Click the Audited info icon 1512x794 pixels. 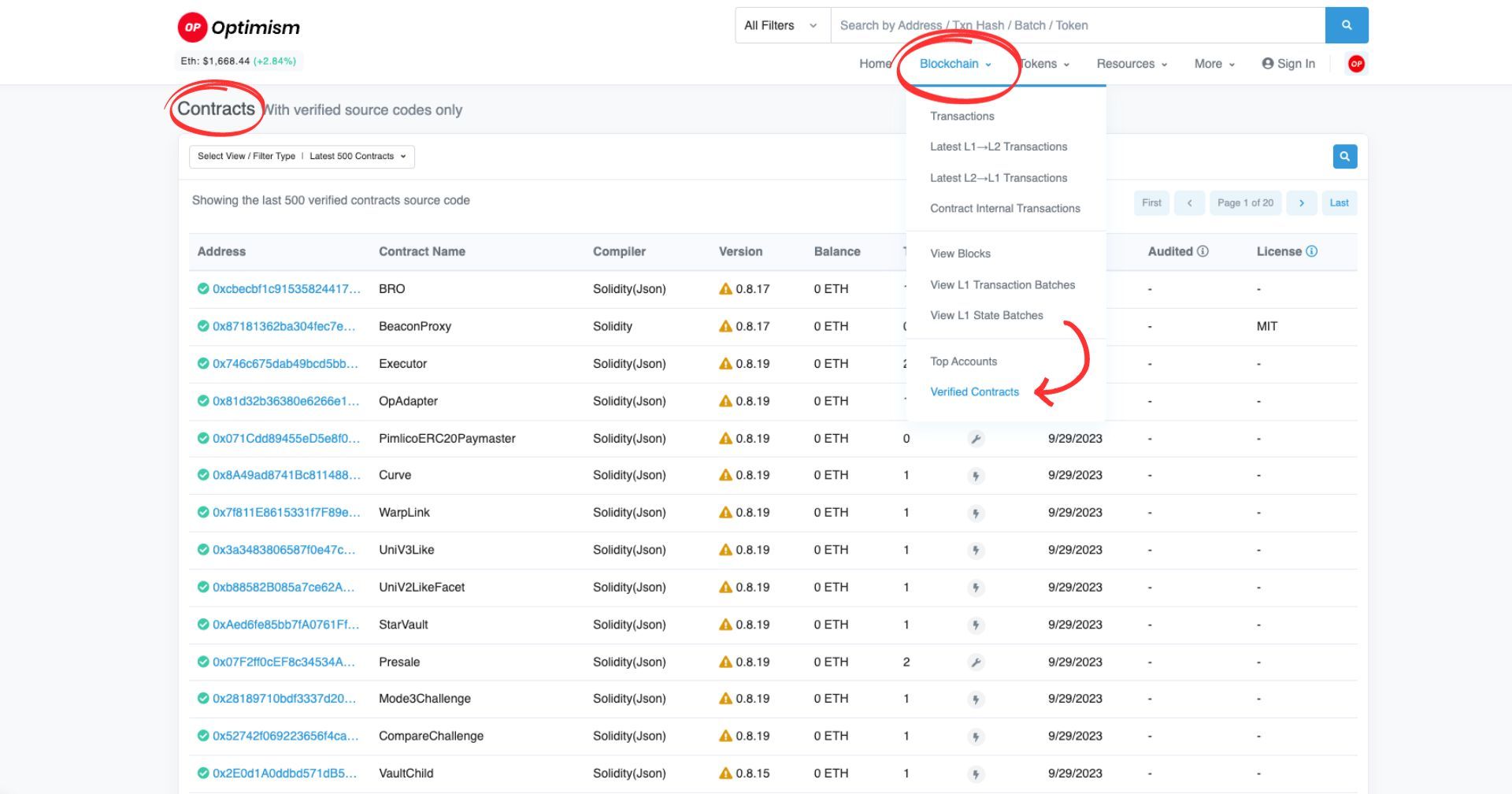tap(1203, 251)
